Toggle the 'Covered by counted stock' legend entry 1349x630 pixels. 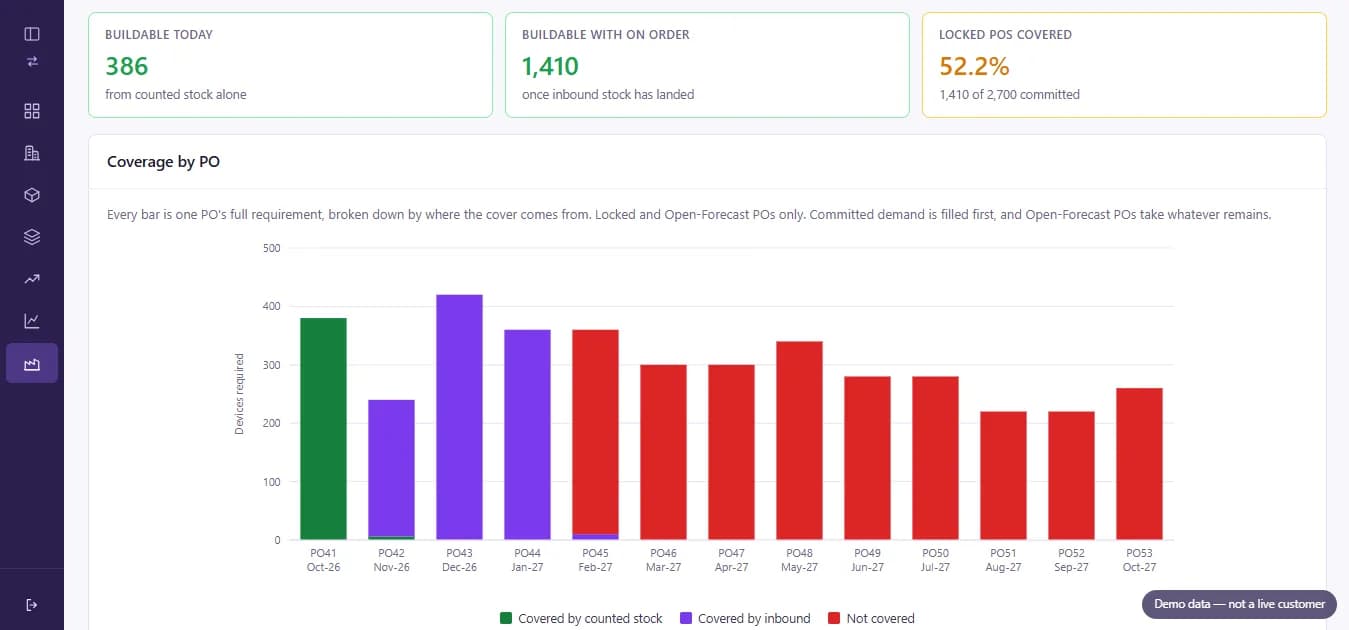point(581,618)
